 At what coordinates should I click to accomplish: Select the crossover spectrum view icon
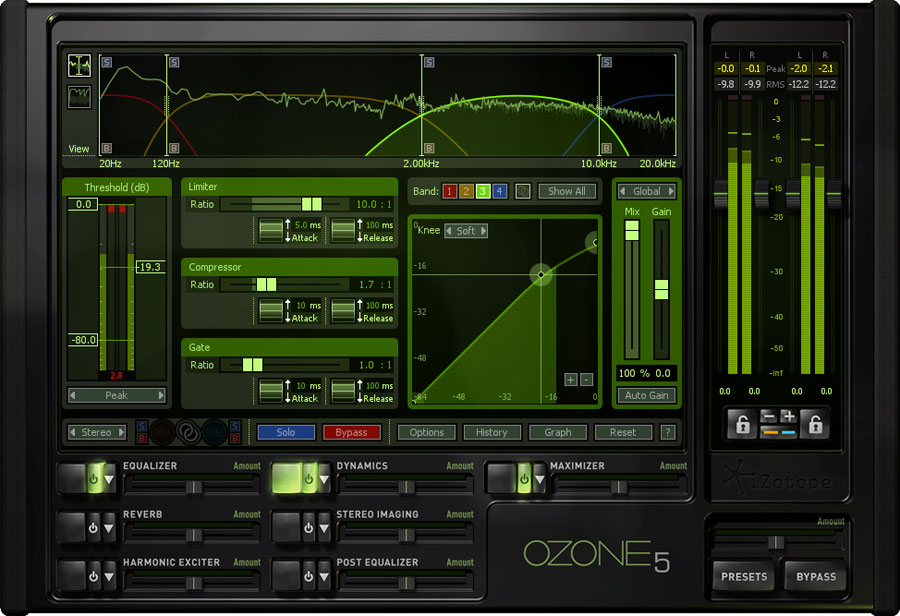pos(79,66)
